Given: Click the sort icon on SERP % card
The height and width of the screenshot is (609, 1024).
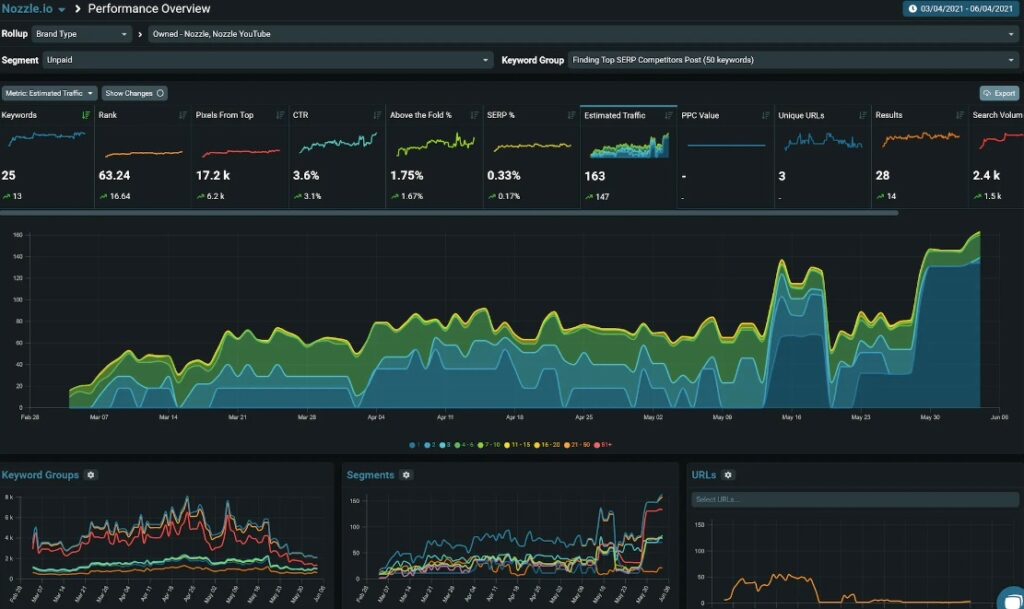Looking at the screenshot, I should [571, 115].
